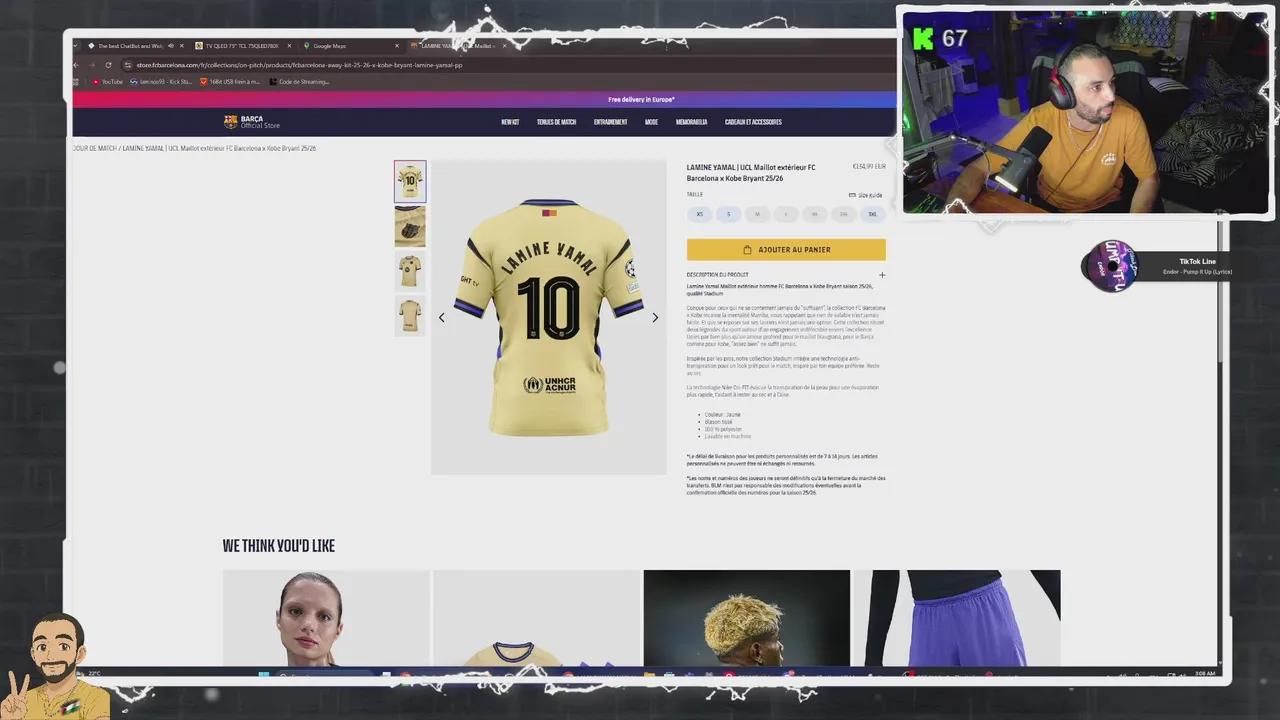
Task: Click the Barça Official Store logo
Action: 252,122
